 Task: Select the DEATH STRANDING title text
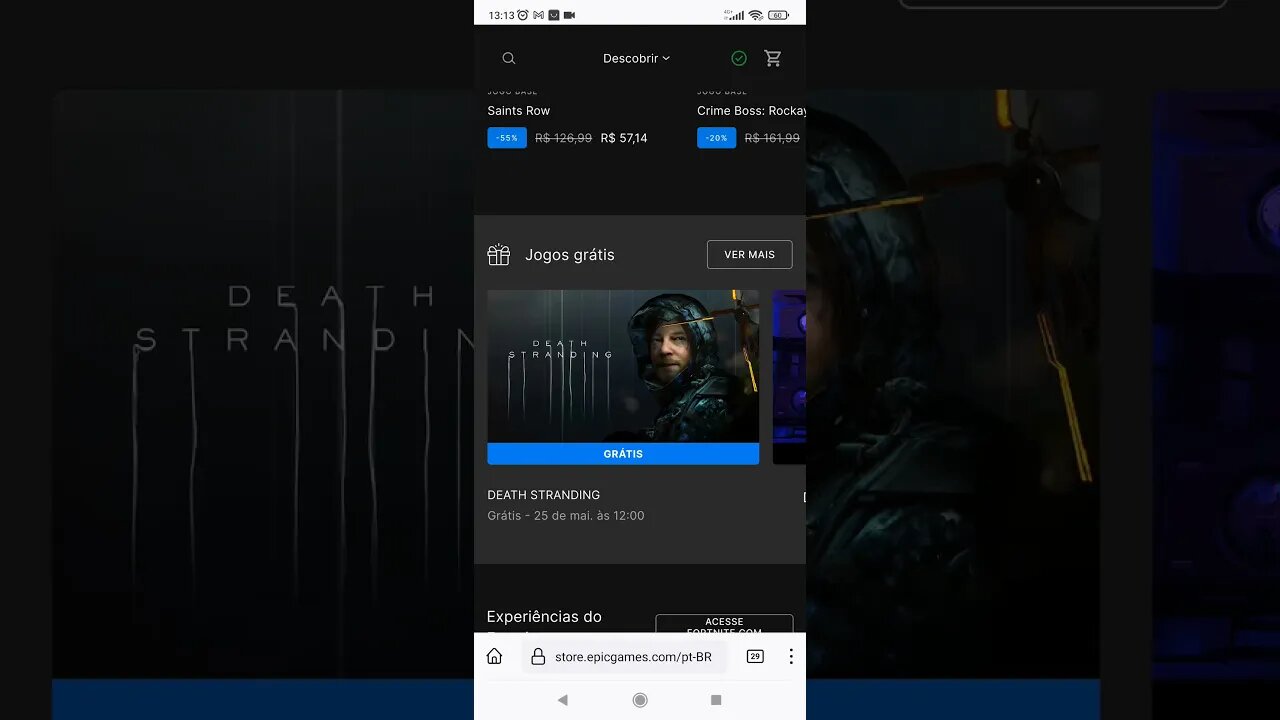click(x=544, y=495)
